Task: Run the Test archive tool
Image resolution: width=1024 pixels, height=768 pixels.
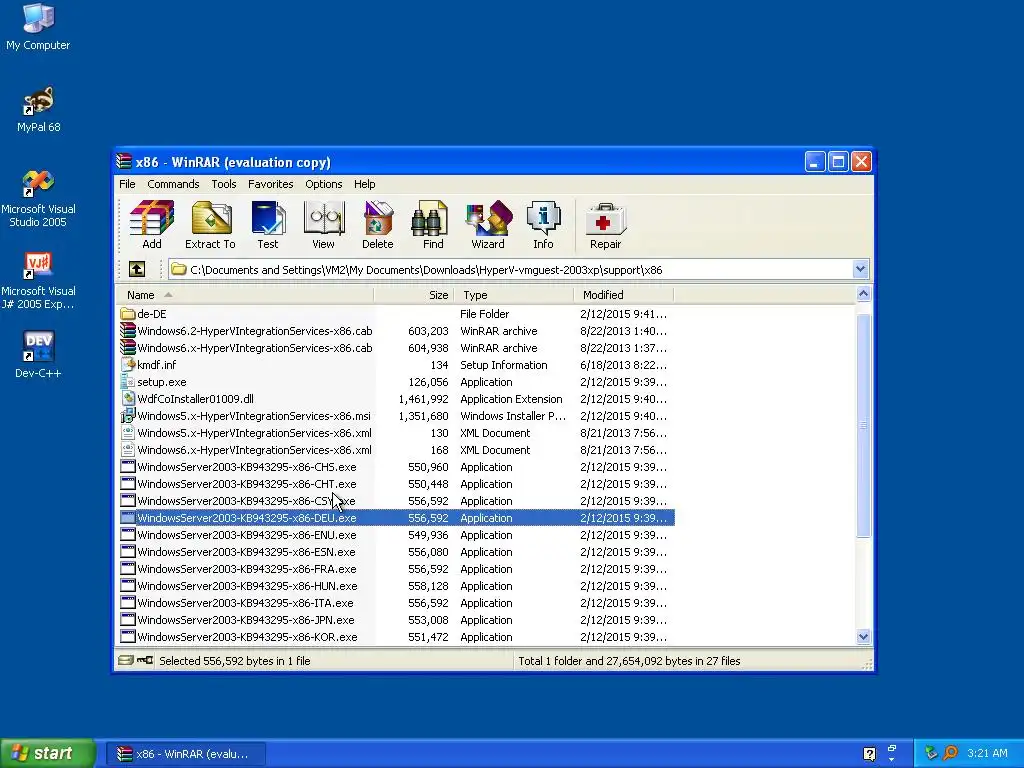Action: pyautogui.click(x=267, y=225)
